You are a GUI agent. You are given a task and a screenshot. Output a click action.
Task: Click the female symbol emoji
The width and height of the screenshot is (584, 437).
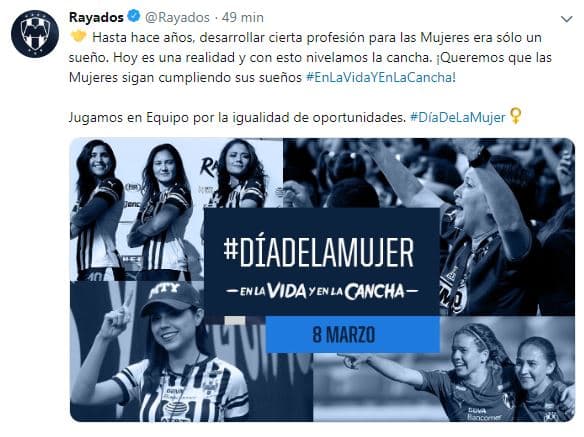pyautogui.click(x=515, y=116)
